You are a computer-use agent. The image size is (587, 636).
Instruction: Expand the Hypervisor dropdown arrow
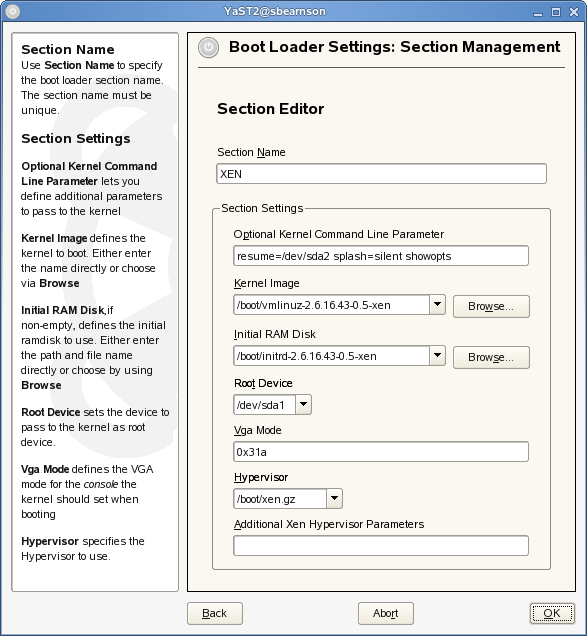pos(334,498)
